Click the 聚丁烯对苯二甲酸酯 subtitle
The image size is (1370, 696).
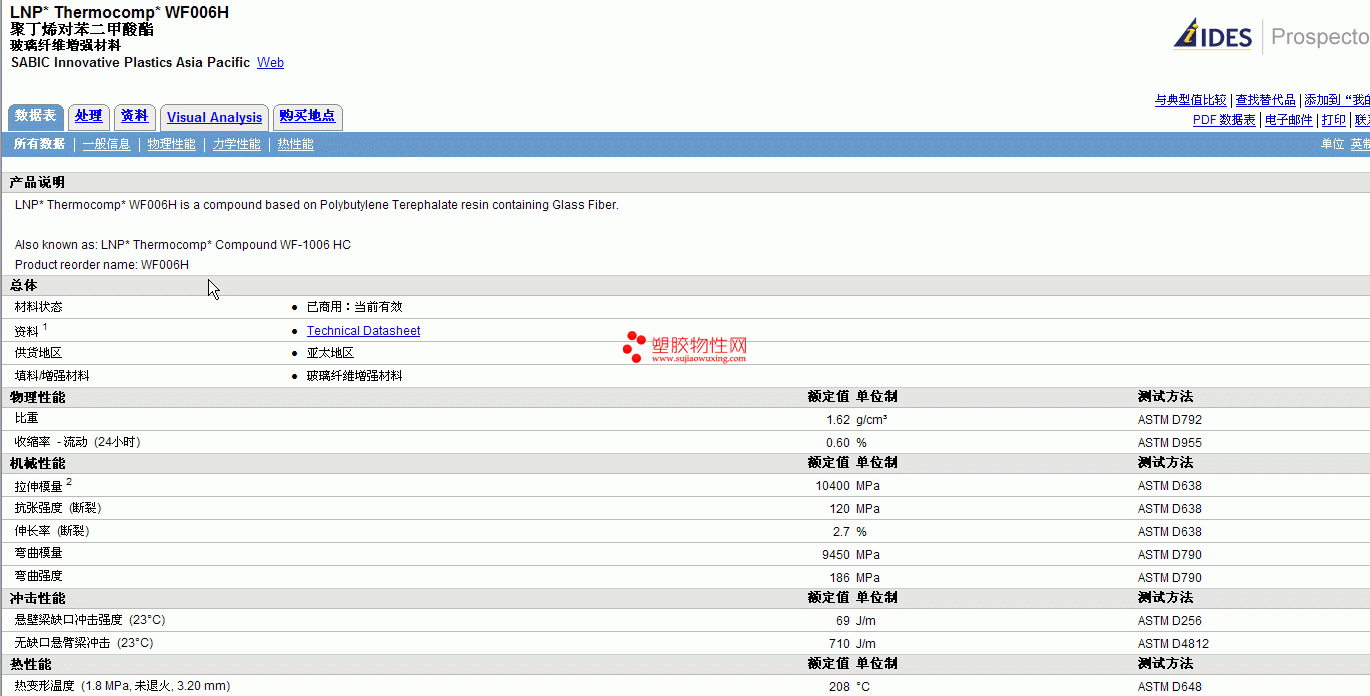(x=82, y=29)
